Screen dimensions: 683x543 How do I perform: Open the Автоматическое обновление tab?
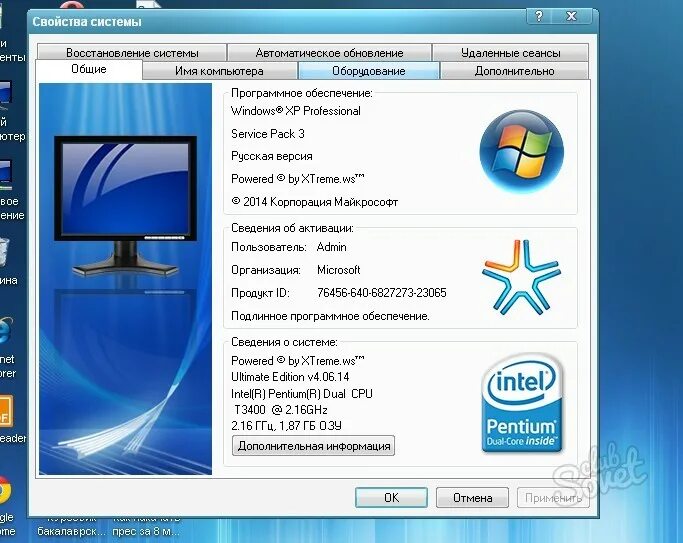click(329, 53)
